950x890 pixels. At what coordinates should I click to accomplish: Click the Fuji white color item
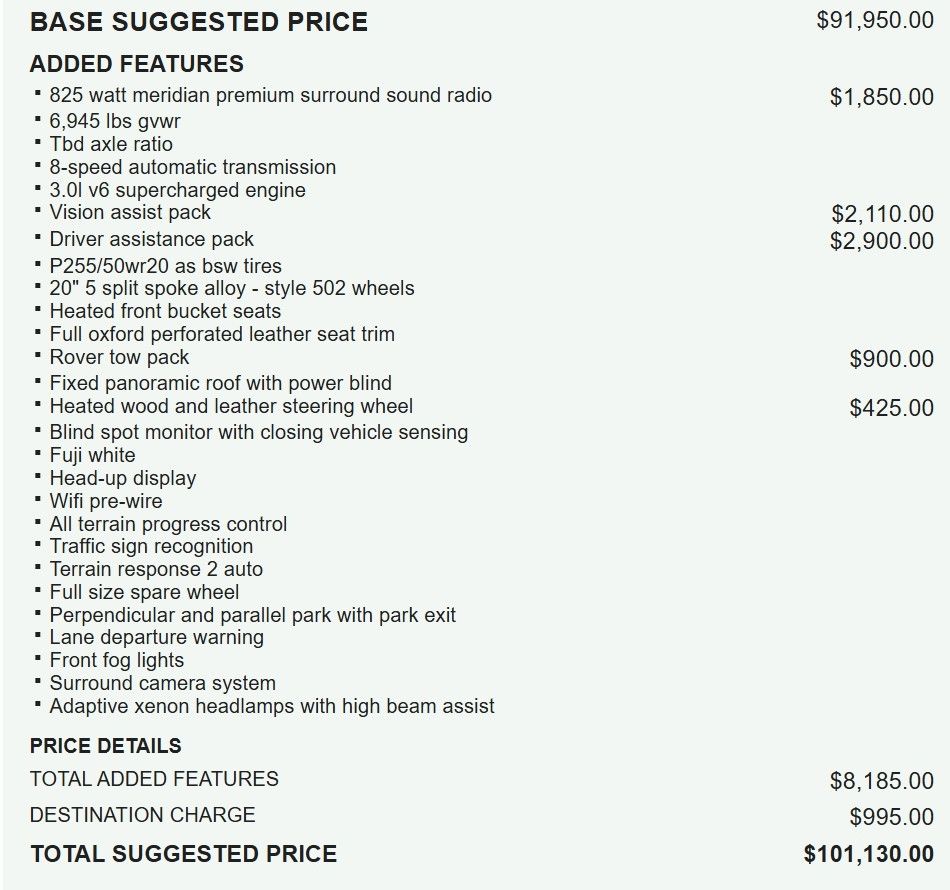click(92, 455)
